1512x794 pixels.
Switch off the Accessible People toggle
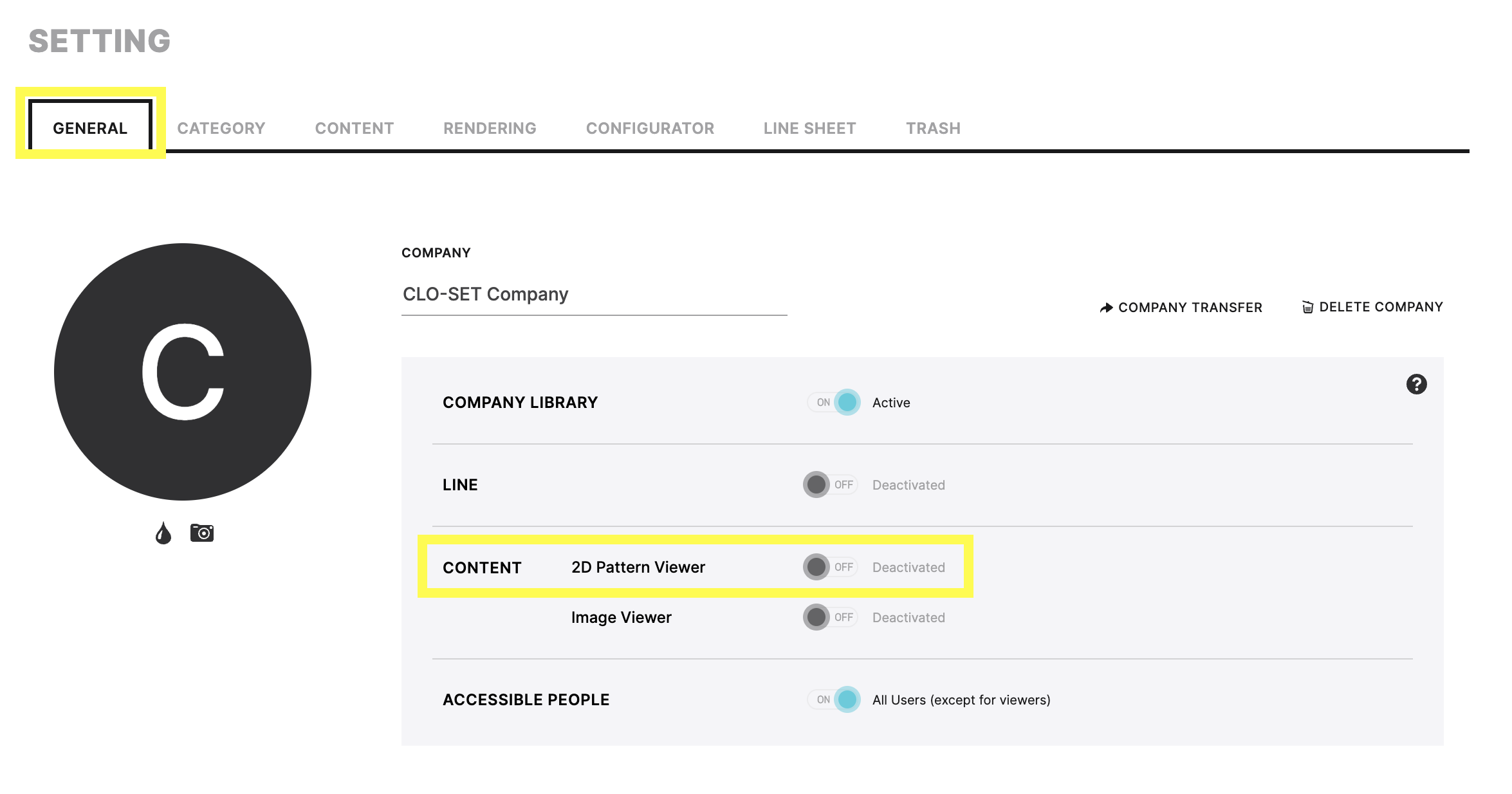[834, 699]
